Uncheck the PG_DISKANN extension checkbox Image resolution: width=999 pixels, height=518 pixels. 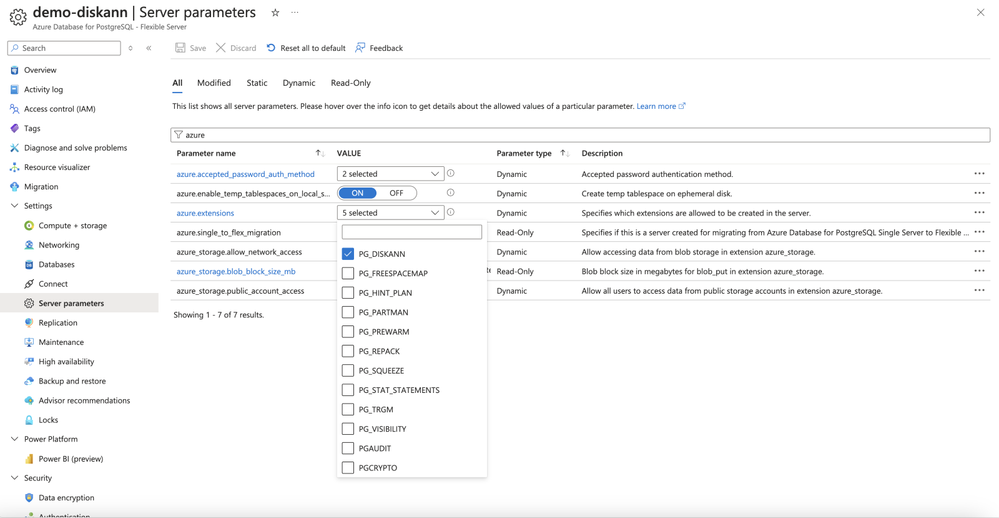[348, 254]
